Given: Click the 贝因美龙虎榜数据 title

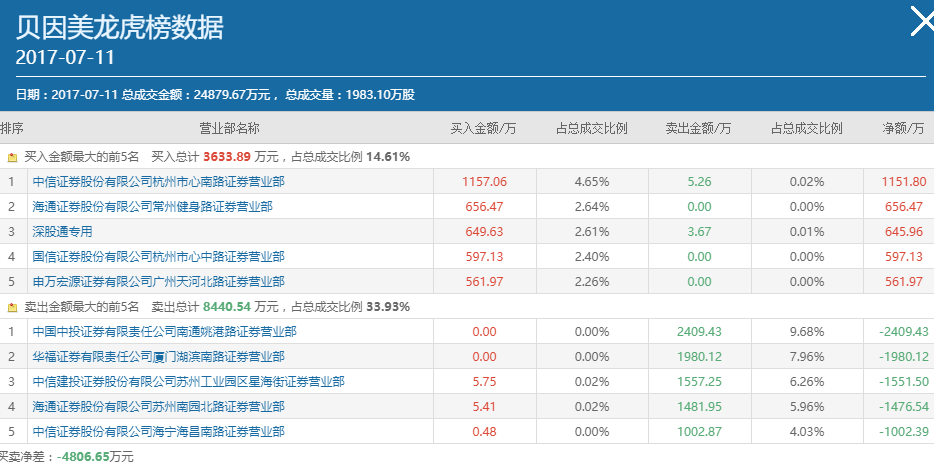Looking at the screenshot, I should (119, 26).
